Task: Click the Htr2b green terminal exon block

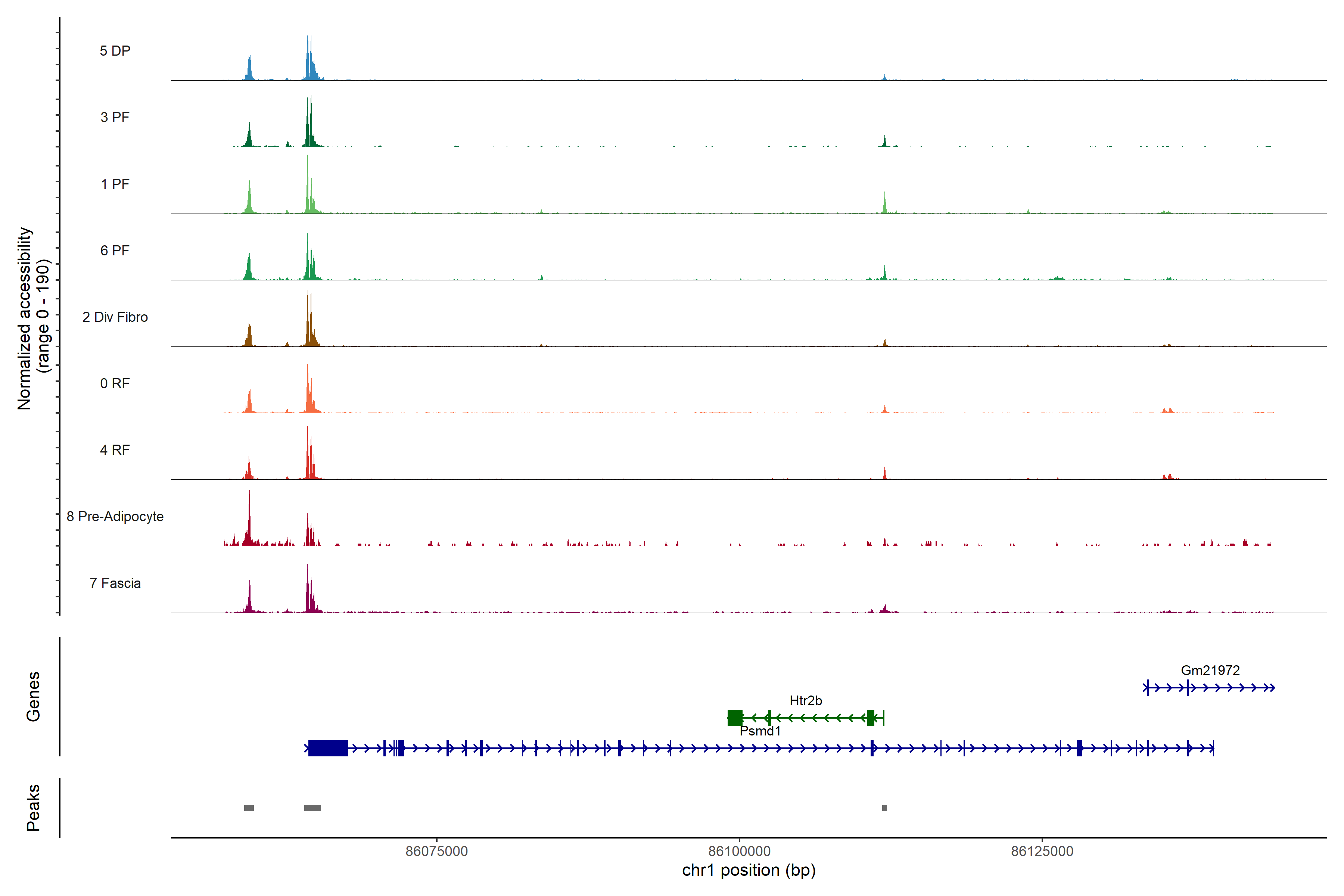Action: (x=735, y=718)
